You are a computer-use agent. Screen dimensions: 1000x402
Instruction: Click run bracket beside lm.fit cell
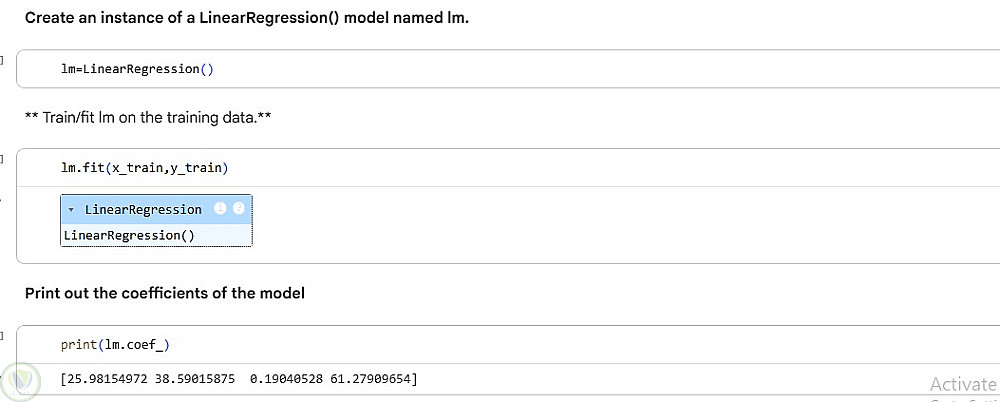[3, 158]
